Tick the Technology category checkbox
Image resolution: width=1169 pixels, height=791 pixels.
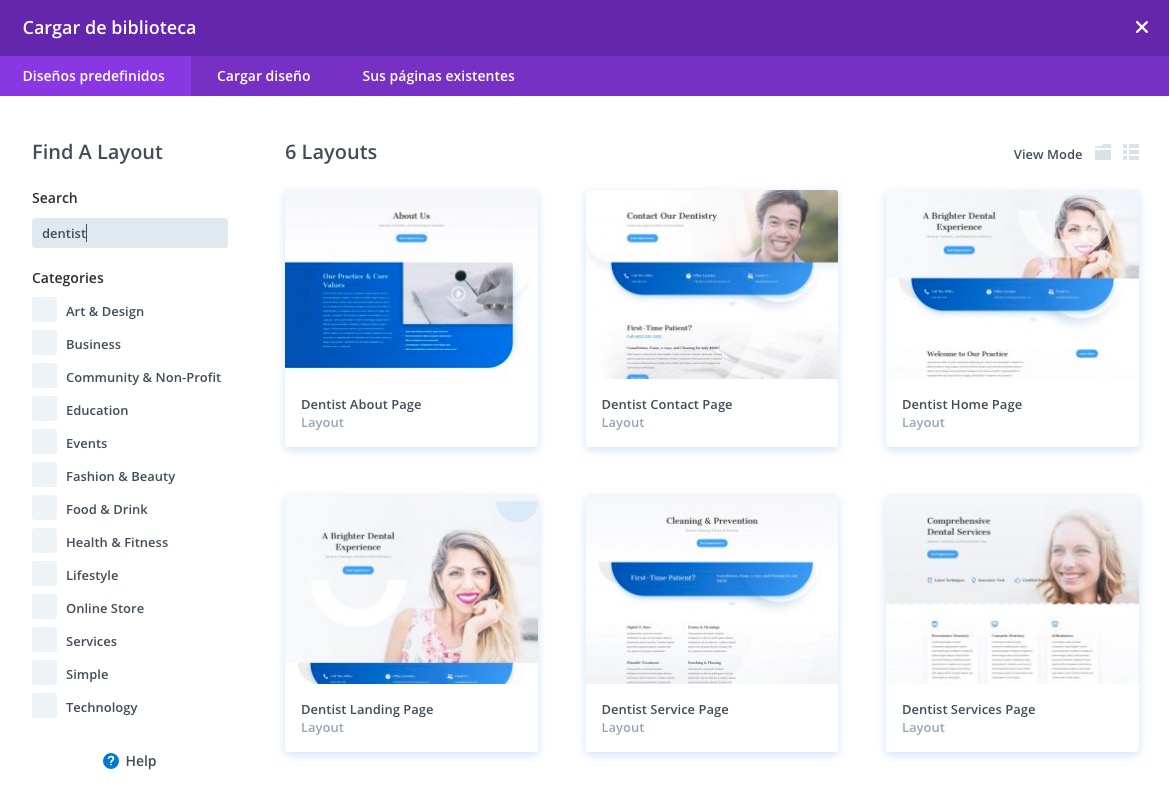[45, 707]
